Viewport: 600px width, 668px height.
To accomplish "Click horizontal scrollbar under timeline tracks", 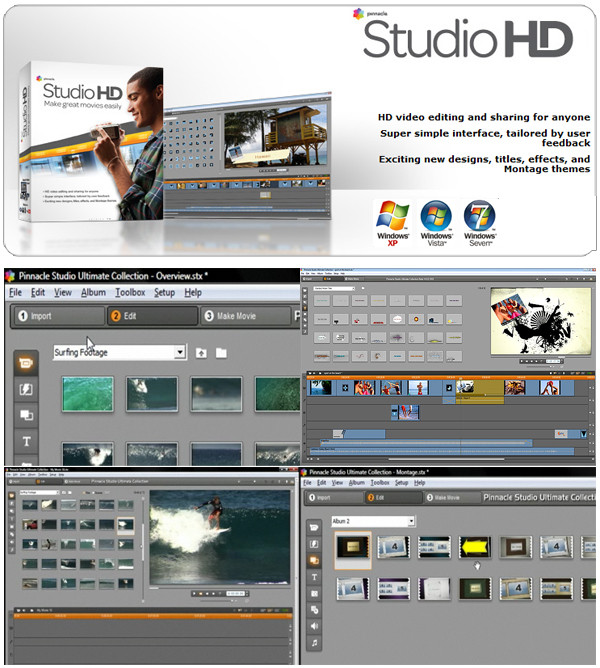I will point(447,459).
